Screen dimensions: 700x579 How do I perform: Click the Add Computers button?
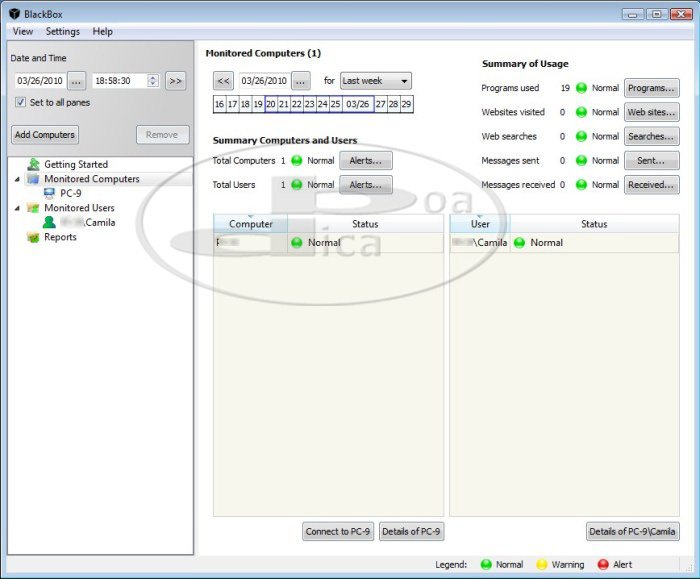coord(44,135)
